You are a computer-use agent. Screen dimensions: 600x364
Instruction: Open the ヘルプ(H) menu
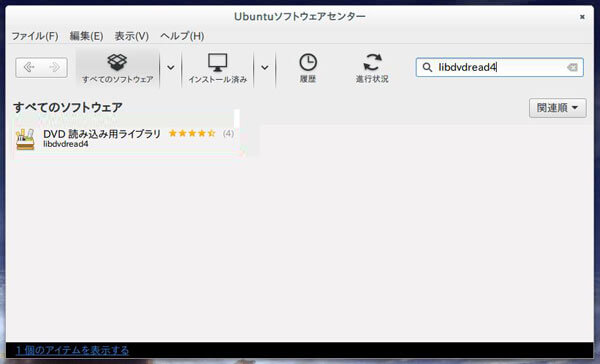click(x=182, y=36)
